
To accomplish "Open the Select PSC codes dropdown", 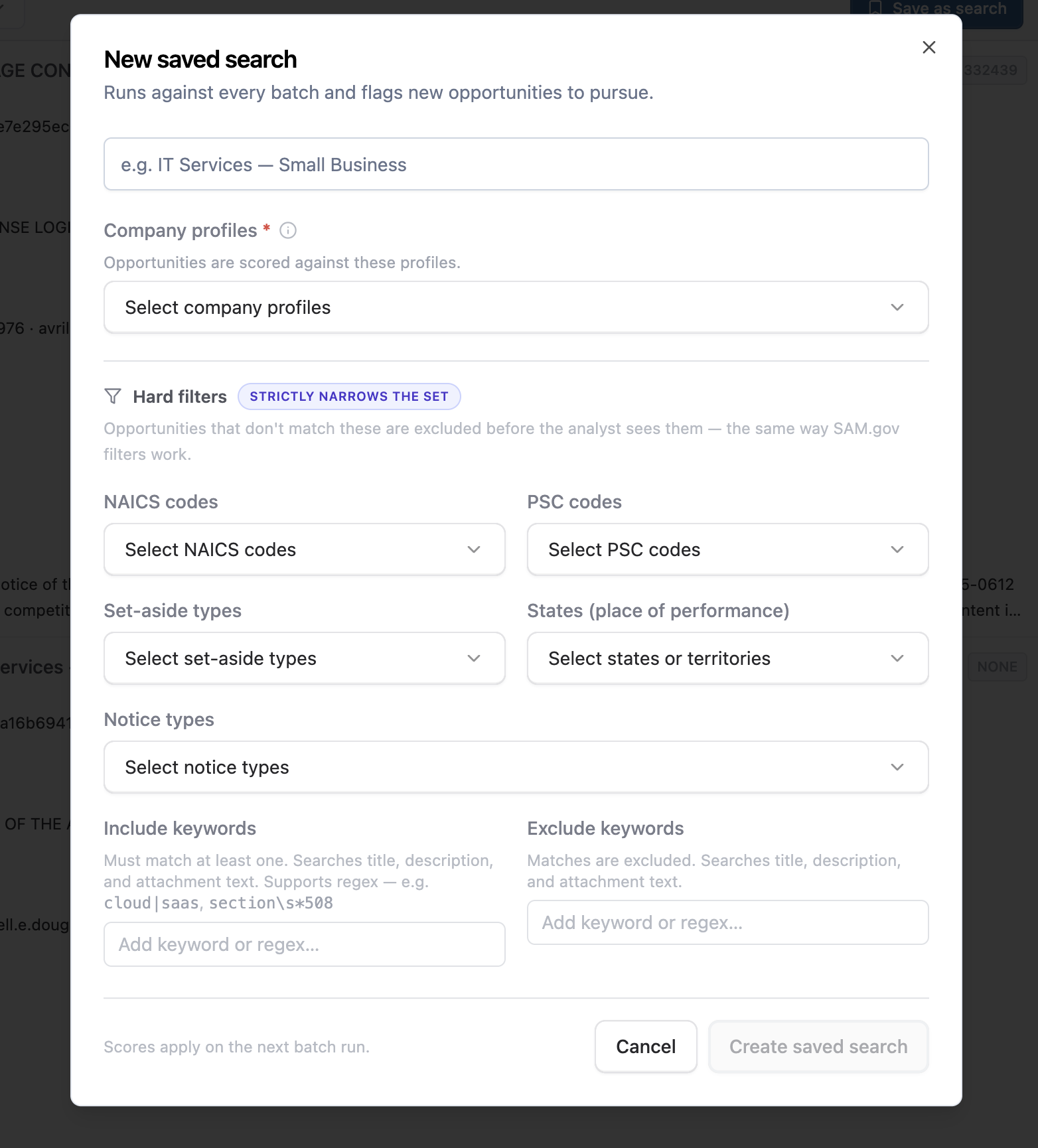I will coord(727,549).
